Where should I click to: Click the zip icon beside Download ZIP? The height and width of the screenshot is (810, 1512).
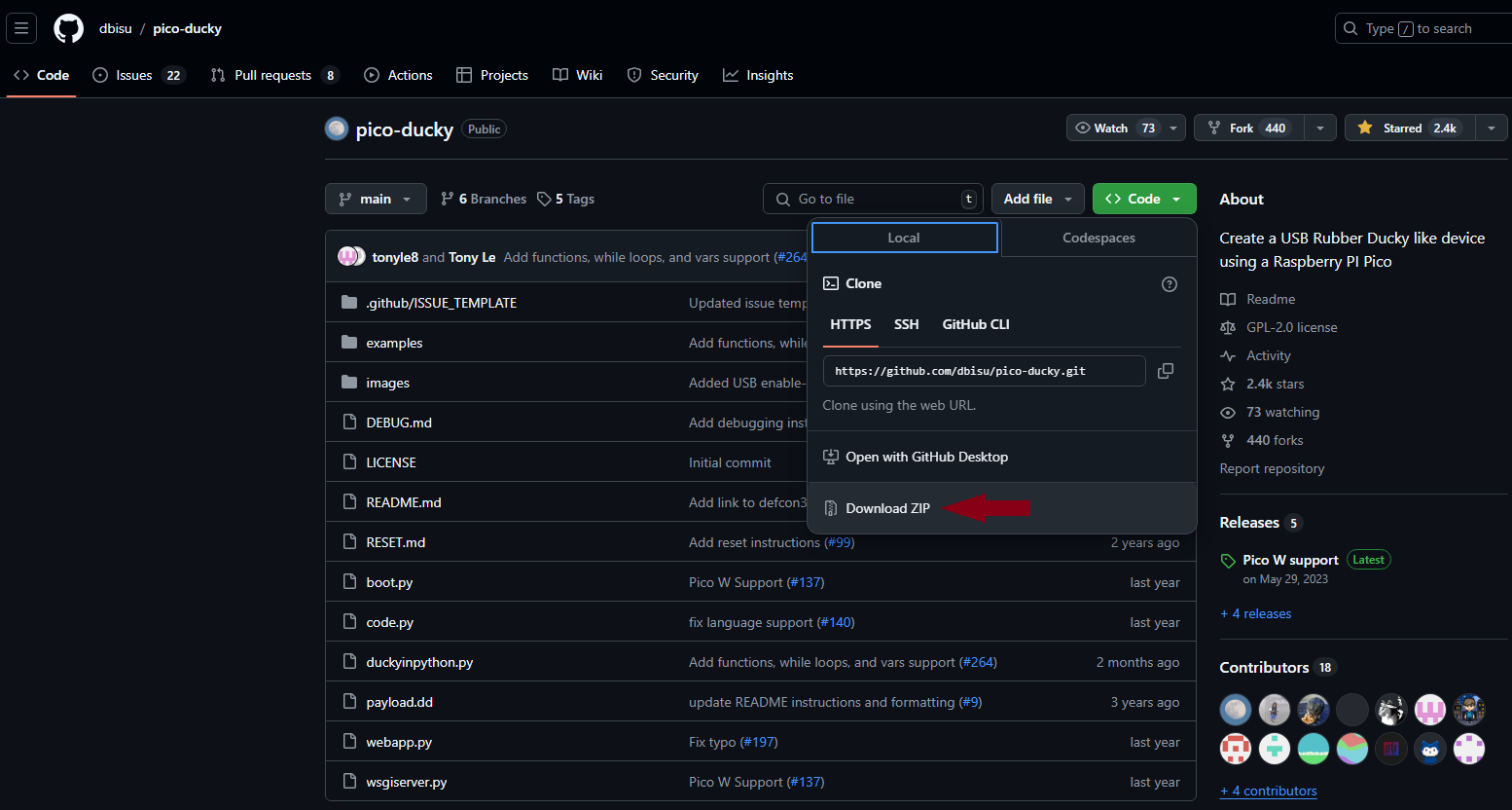[x=831, y=508]
